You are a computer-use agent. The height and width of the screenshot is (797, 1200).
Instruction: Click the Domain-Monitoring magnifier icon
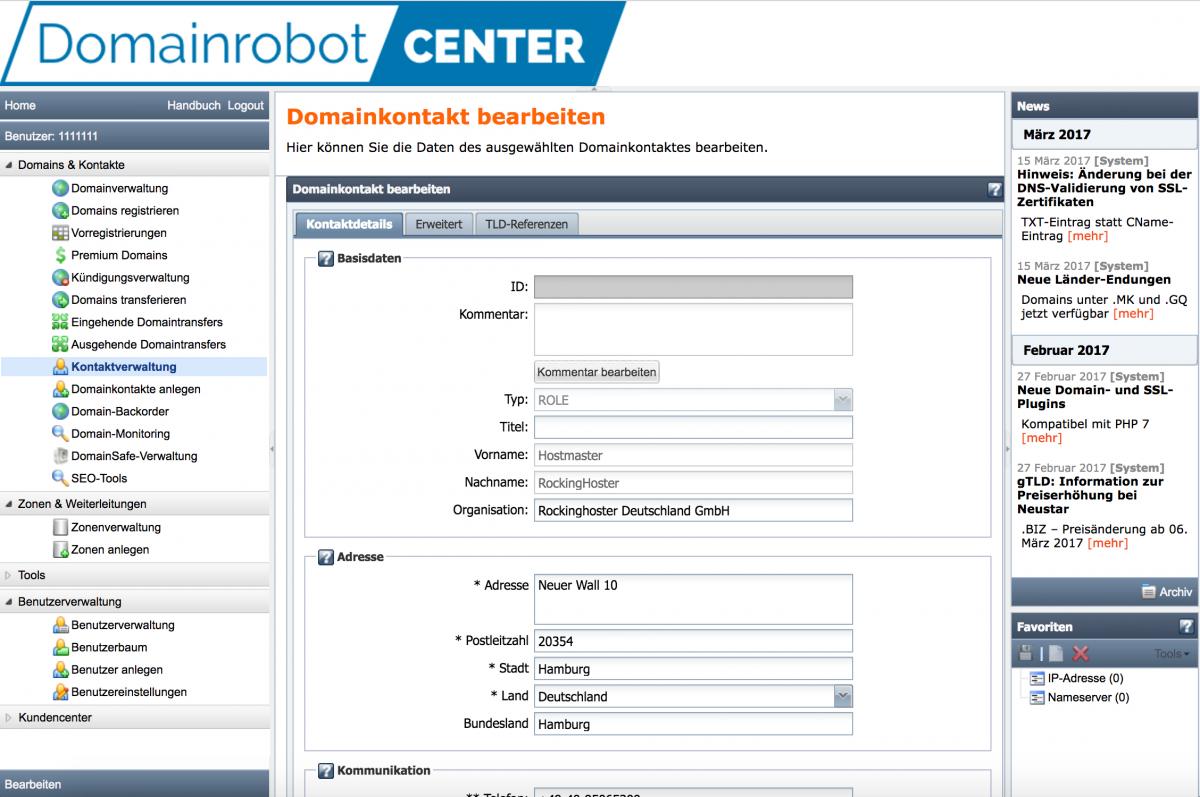click(60, 434)
